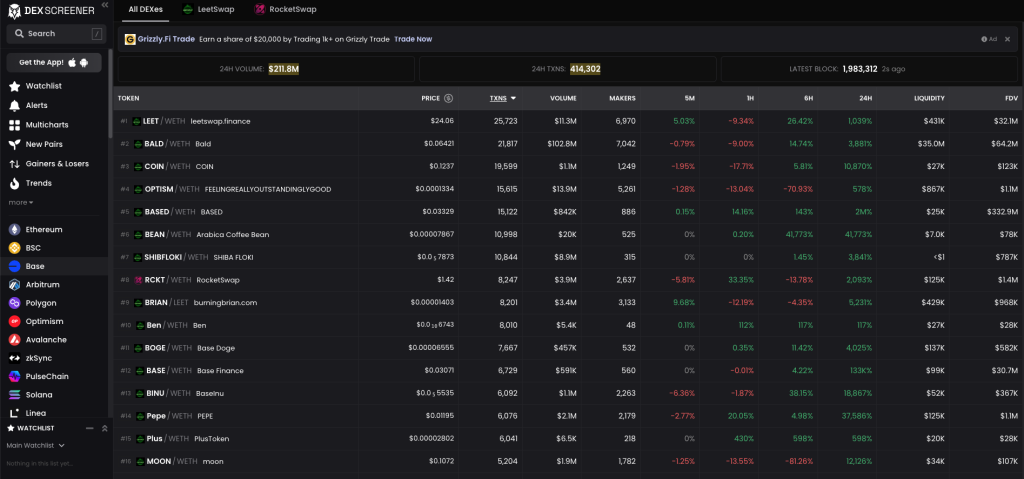Open Watchlist via star icon
Screen dimensions: 1024x479
pyautogui.click(x=14, y=86)
